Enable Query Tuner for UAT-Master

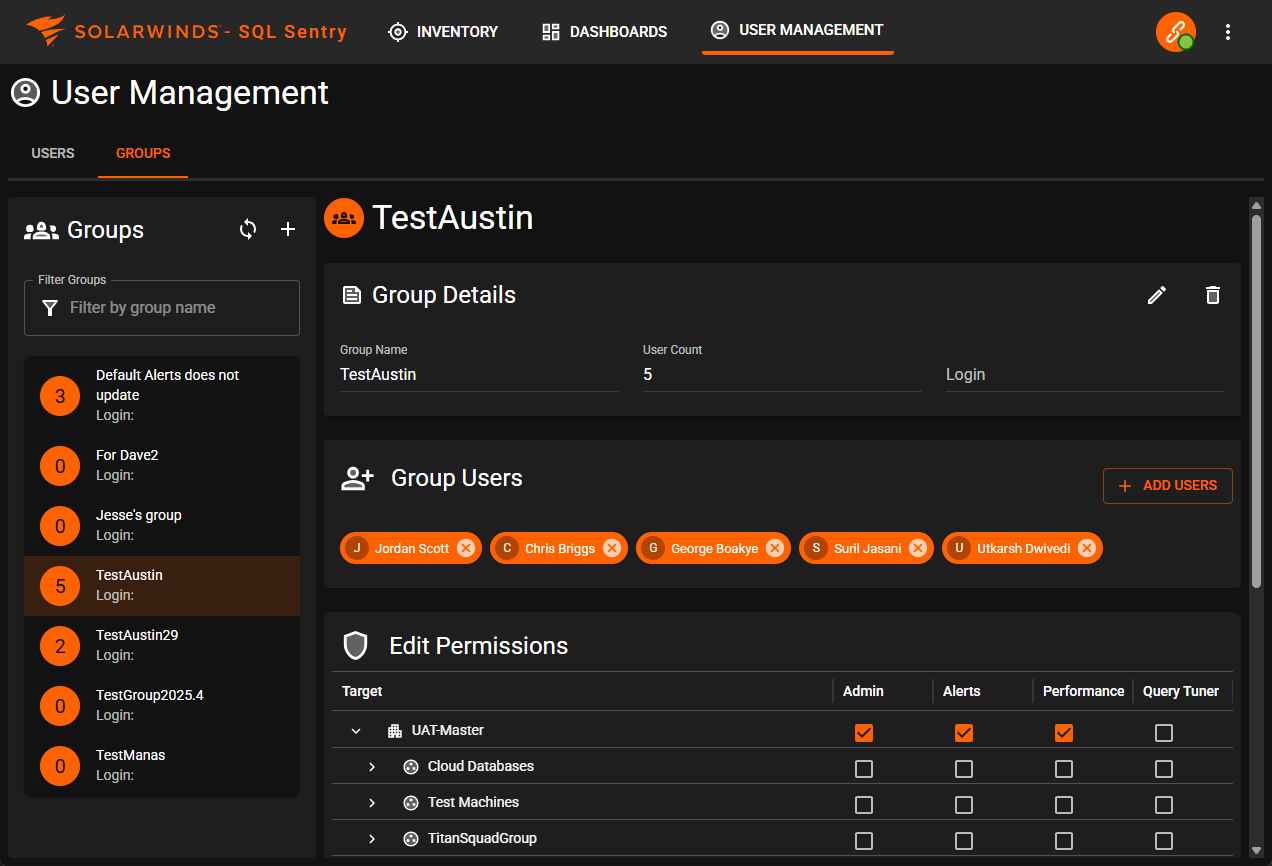point(1164,733)
